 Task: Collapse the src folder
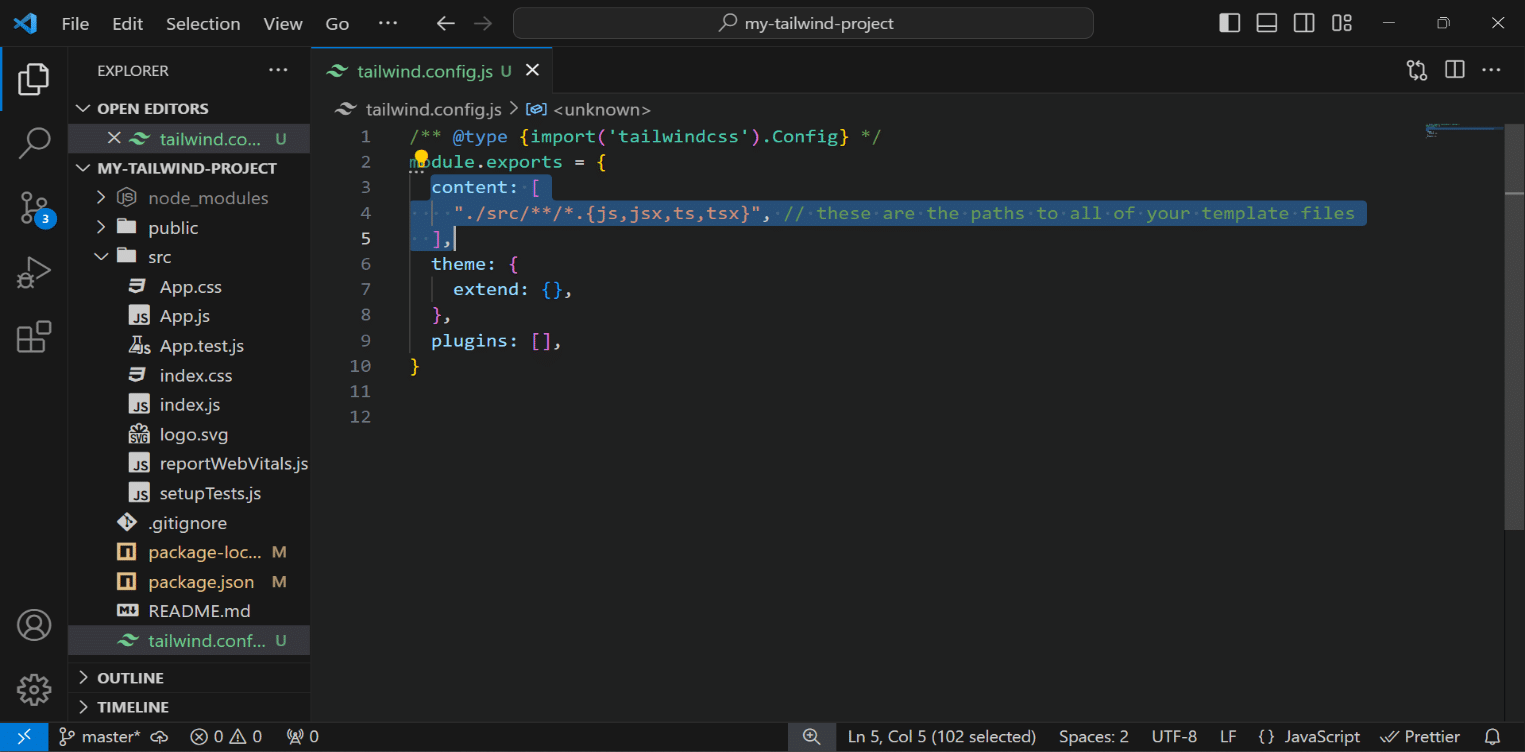[189, 257]
